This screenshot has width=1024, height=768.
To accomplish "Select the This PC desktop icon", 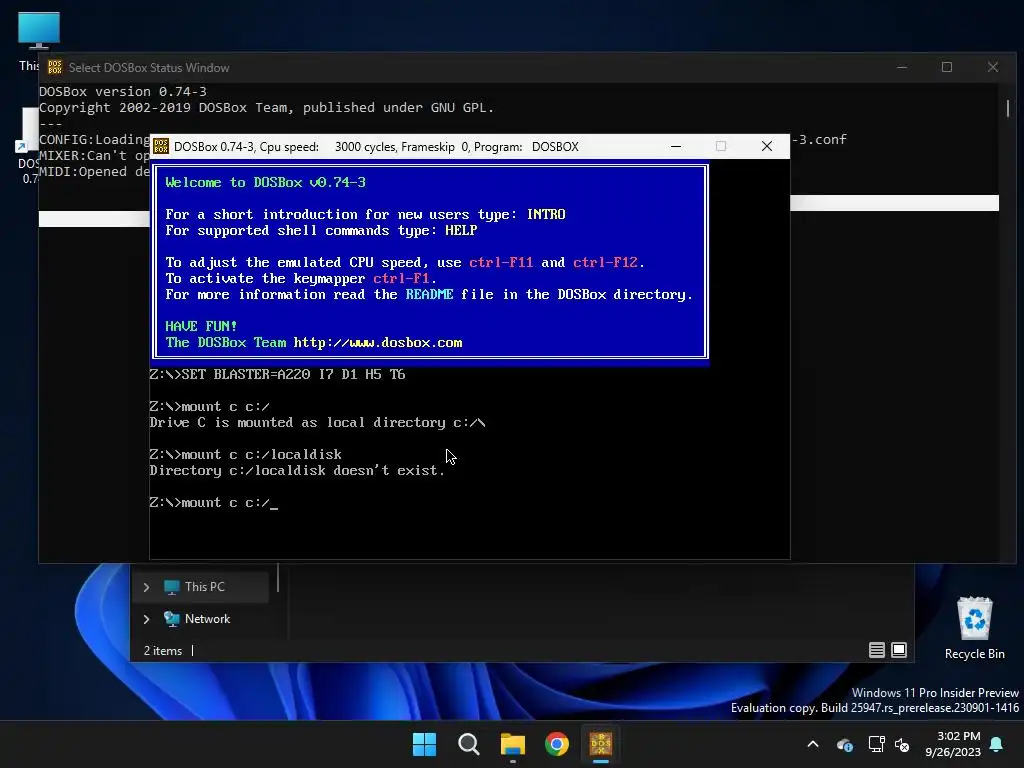I will point(39,31).
